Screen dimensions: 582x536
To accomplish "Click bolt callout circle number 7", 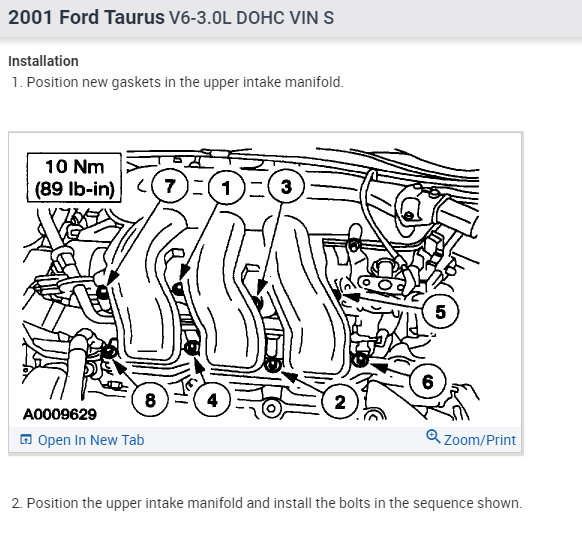I will coord(170,185).
